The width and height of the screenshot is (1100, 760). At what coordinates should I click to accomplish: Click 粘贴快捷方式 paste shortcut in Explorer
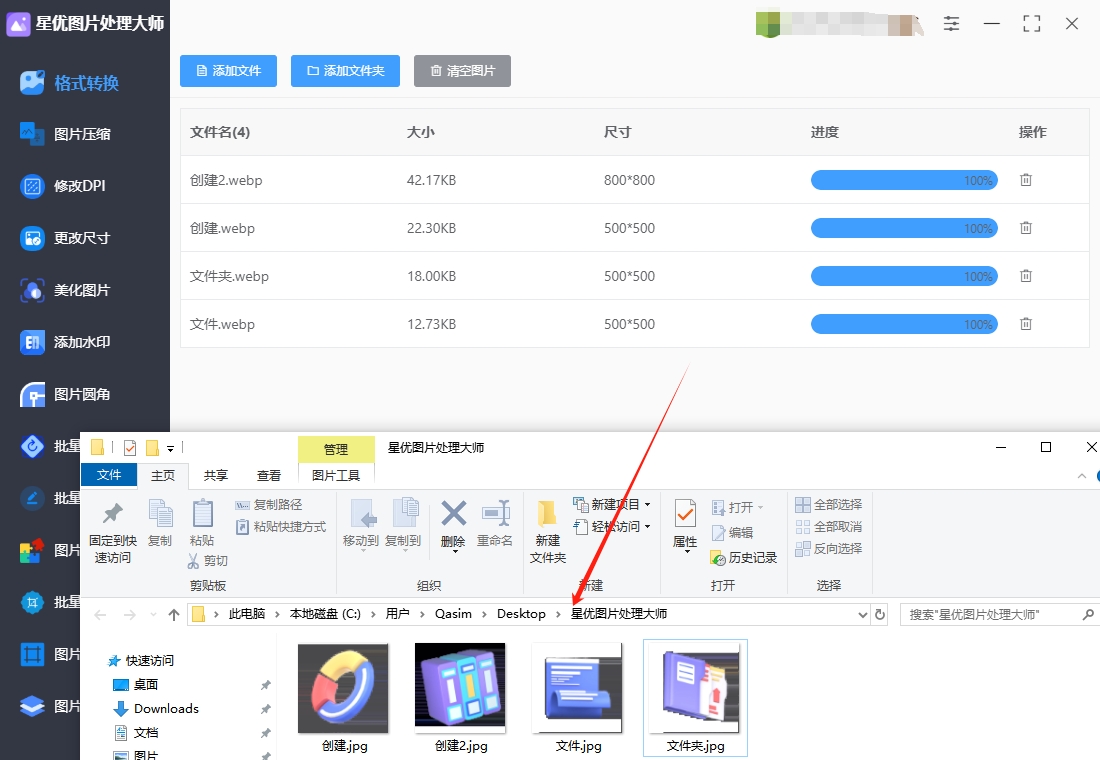281,526
